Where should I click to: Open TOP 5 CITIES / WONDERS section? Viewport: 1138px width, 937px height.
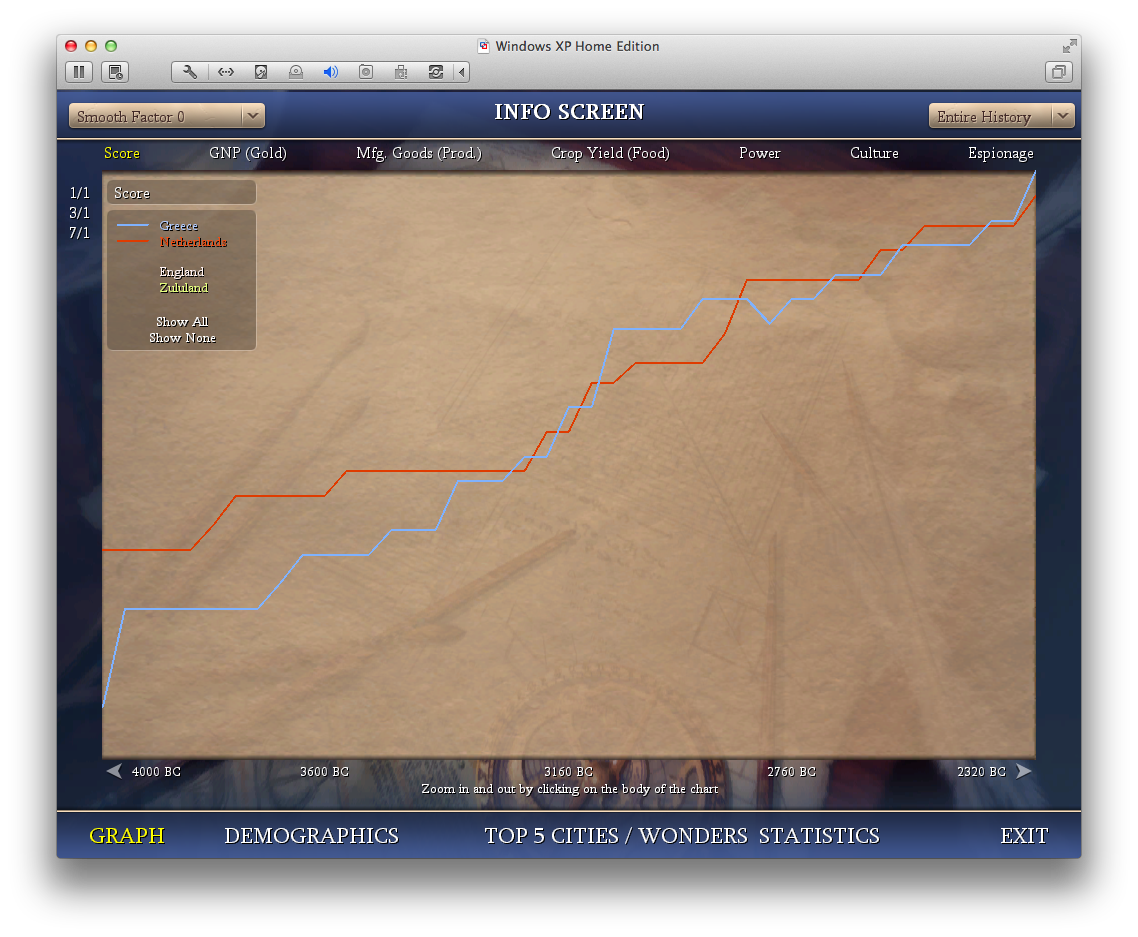tap(616, 835)
